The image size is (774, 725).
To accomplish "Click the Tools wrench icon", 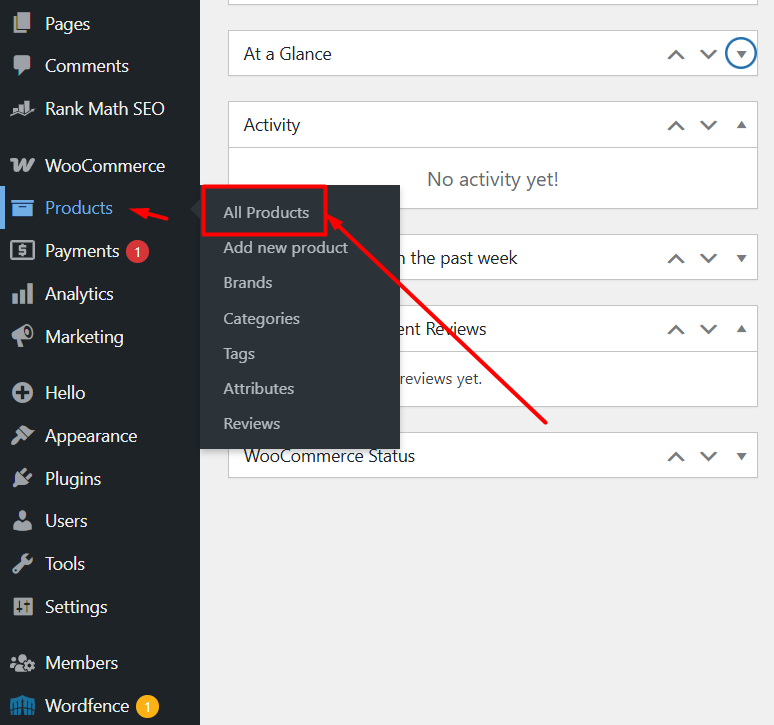I will [22, 564].
